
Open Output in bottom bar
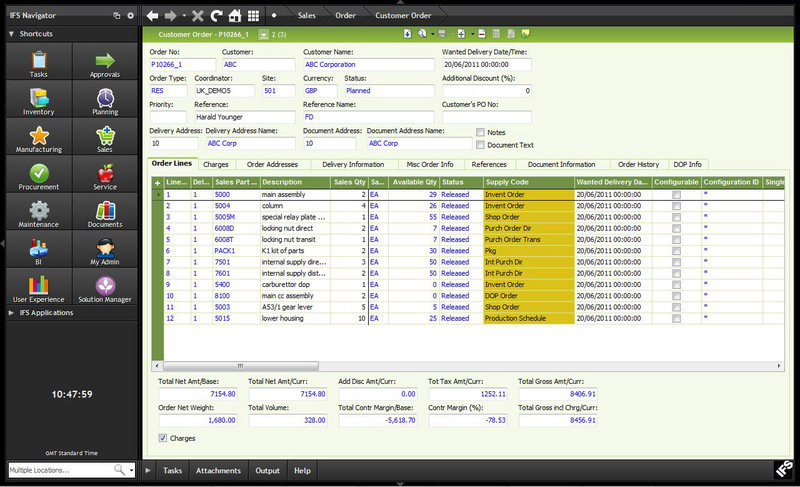point(267,471)
